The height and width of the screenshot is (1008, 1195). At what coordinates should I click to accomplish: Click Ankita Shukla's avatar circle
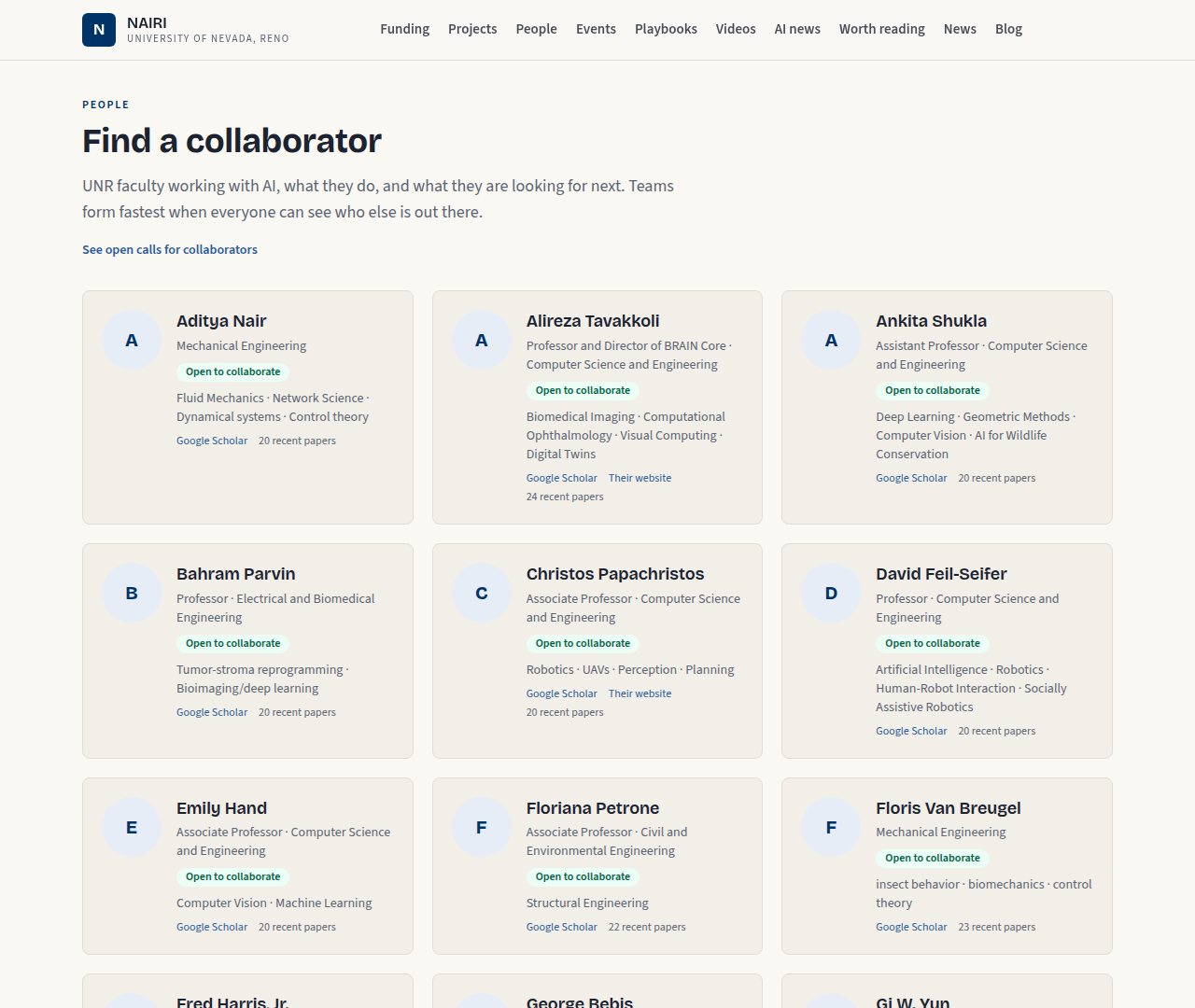831,340
